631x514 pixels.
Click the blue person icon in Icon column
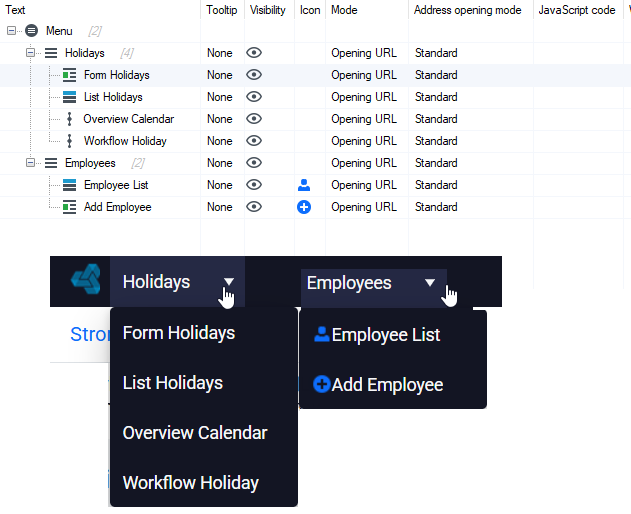304,185
